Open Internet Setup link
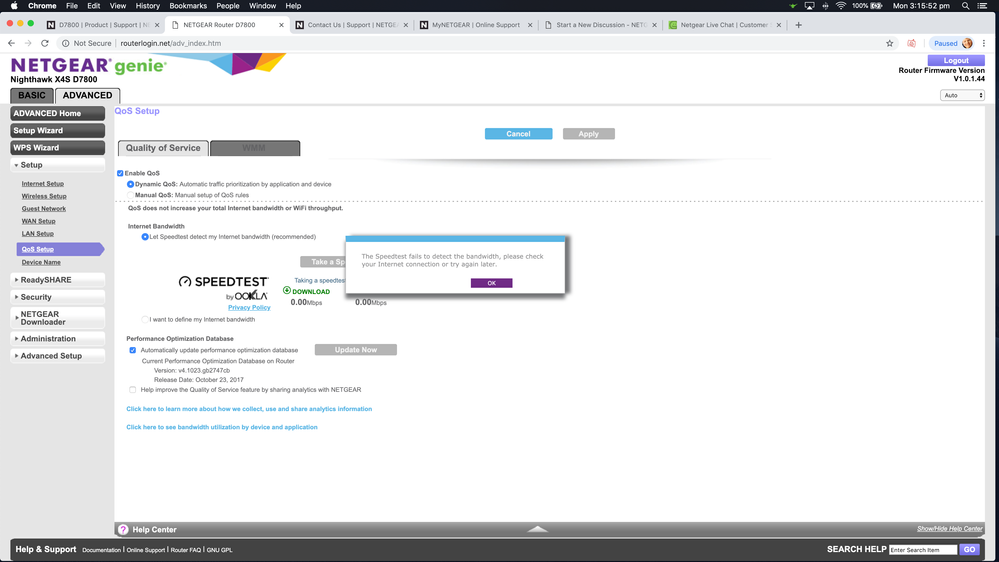999x562 pixels. 43,184
